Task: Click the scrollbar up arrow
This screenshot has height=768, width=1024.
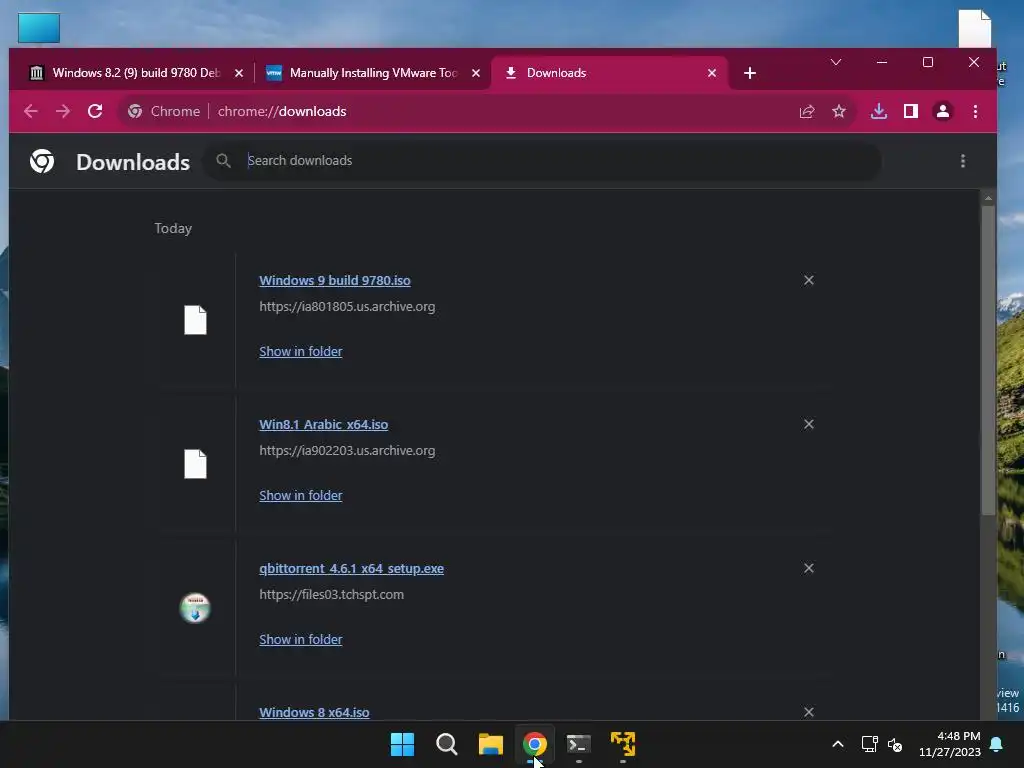Action: (987, 197)
